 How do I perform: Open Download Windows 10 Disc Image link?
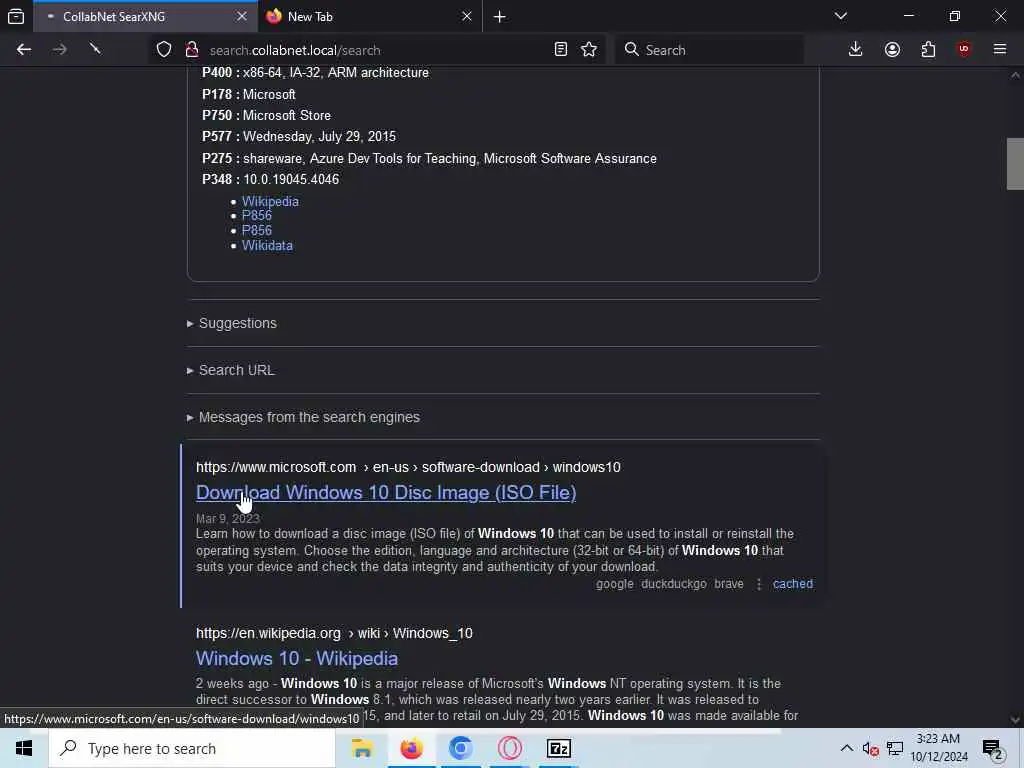386,493
